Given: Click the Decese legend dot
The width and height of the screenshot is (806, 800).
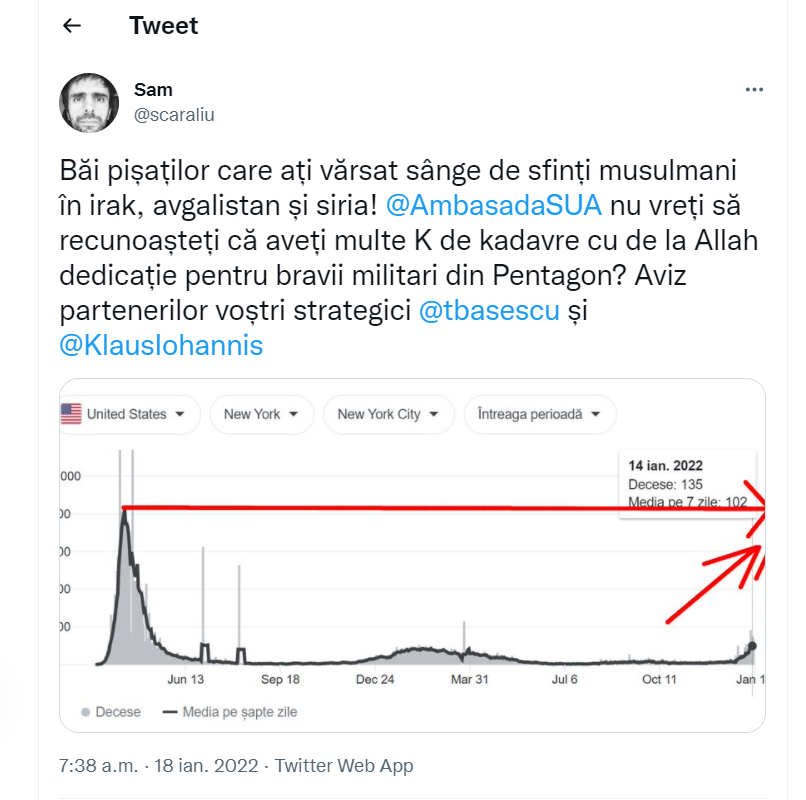Looking at the screenshot, I should (x=85, y=712).
